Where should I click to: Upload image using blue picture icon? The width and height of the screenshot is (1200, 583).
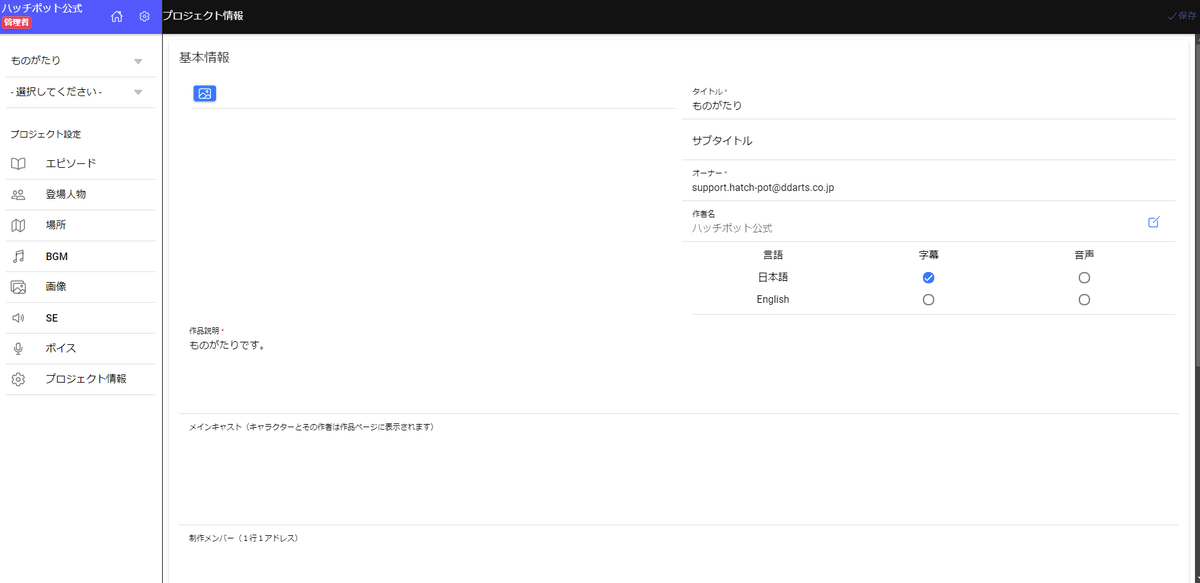tap(204, 93)
